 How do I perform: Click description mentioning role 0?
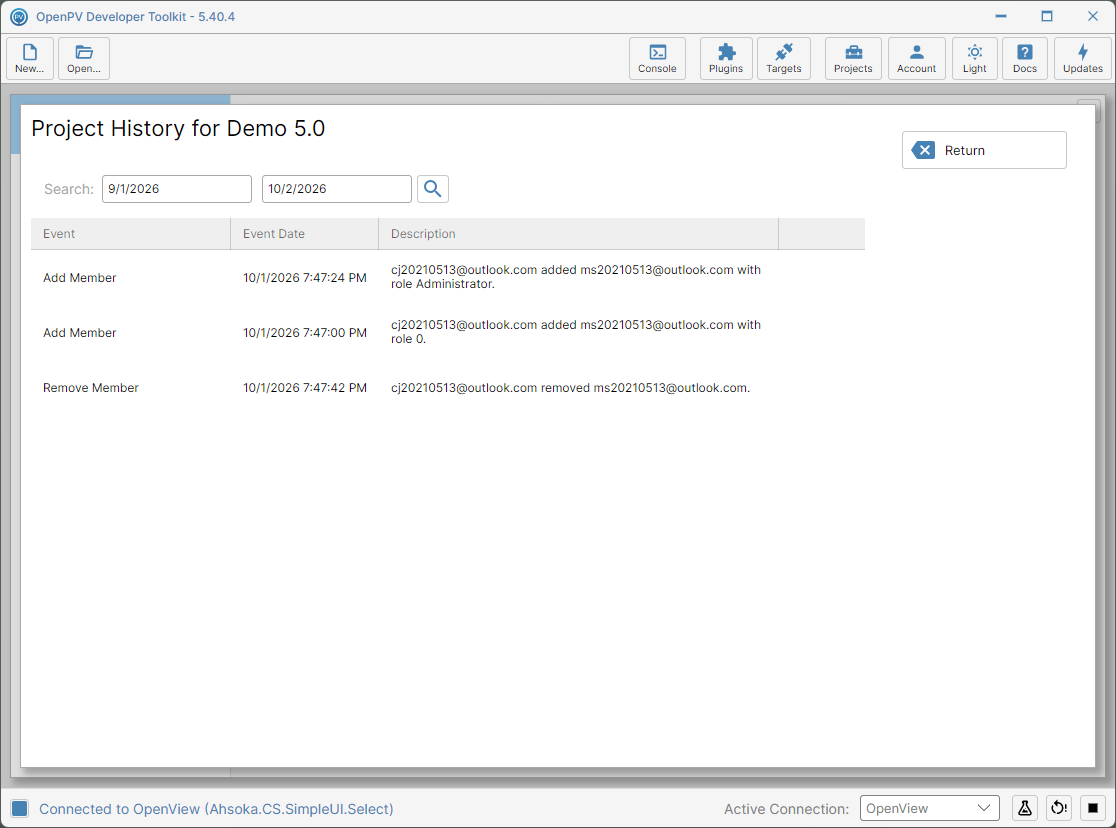(x=576, y=332)
